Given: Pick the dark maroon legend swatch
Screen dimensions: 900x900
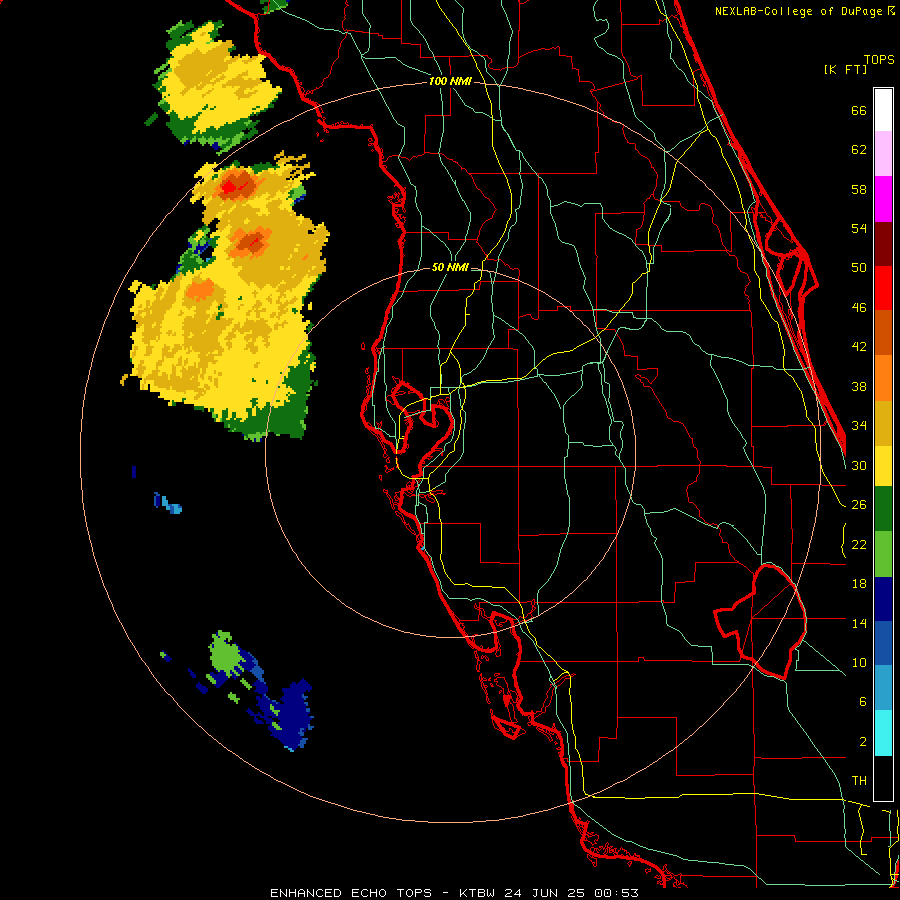Looking at the screenshot, I should point(883,244).
